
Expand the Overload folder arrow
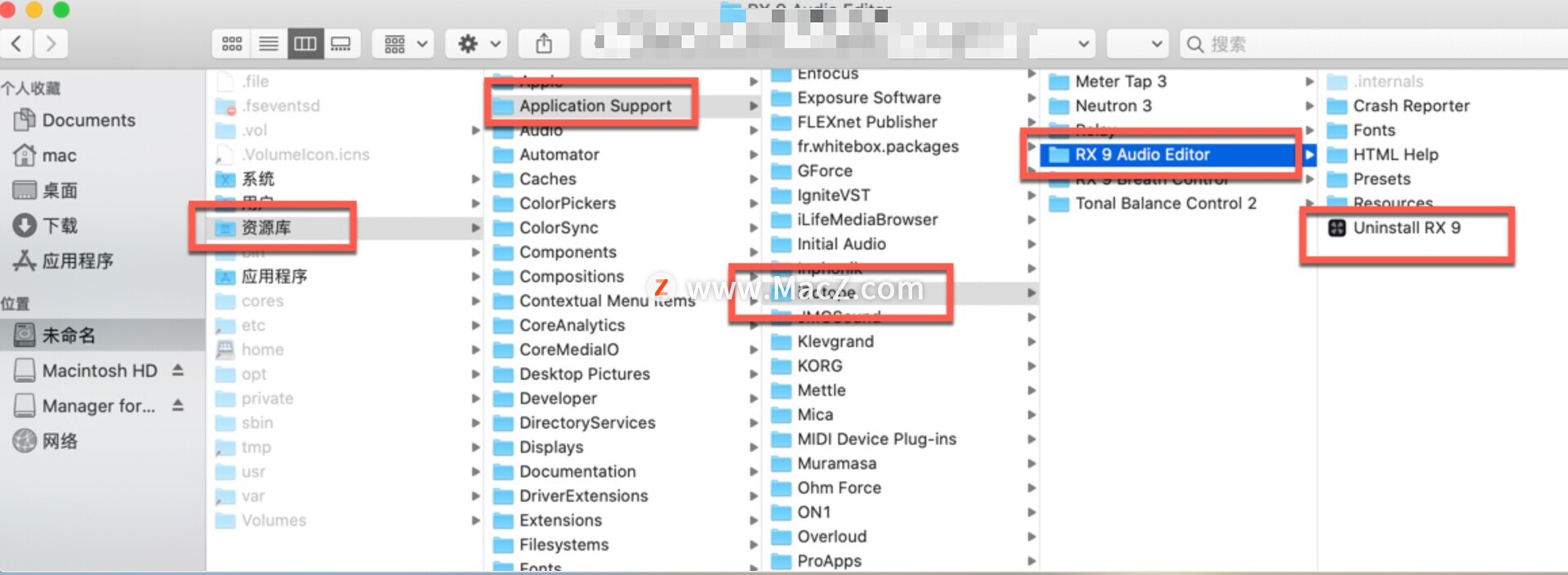point(1031,537)
